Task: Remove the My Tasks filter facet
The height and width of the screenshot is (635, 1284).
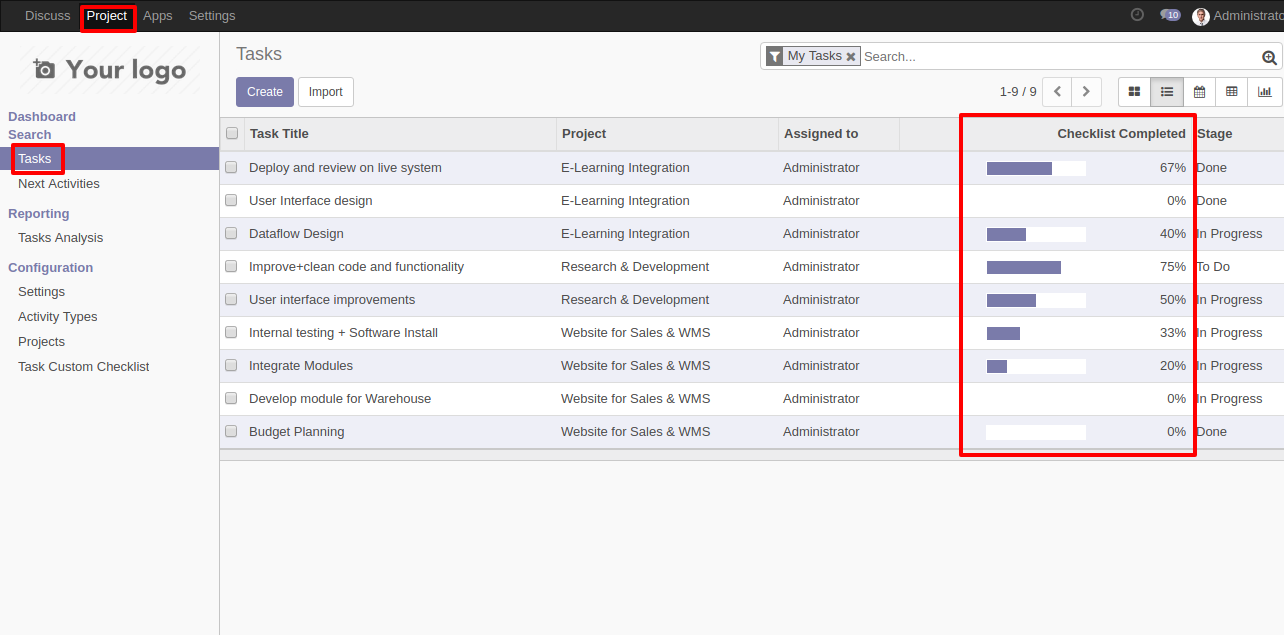Action: coord(851,57)
